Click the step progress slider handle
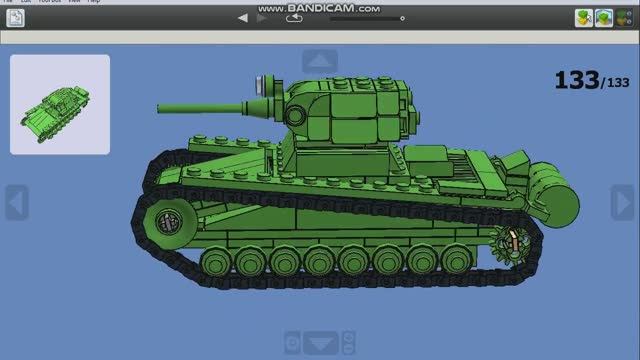Viewport: 640px width, 360px height. tap(402, 18)
